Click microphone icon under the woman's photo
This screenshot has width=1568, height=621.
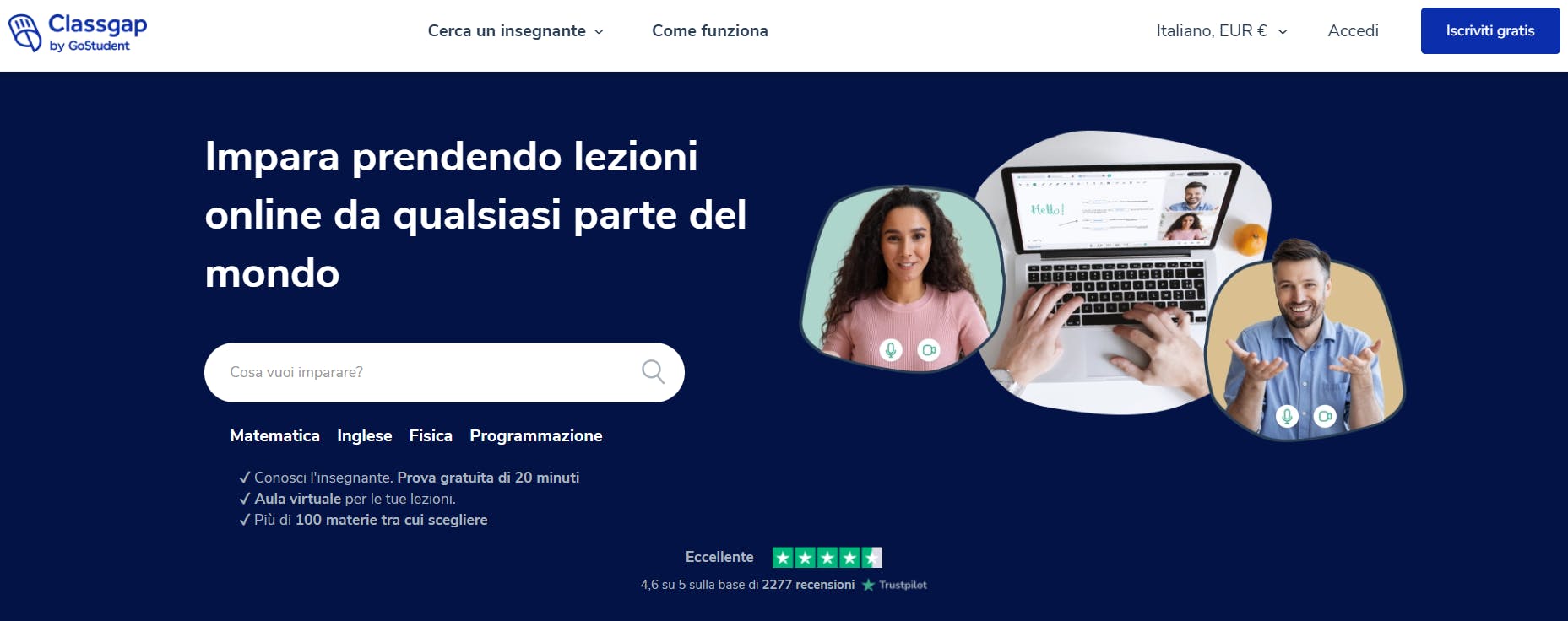point(890,349)
